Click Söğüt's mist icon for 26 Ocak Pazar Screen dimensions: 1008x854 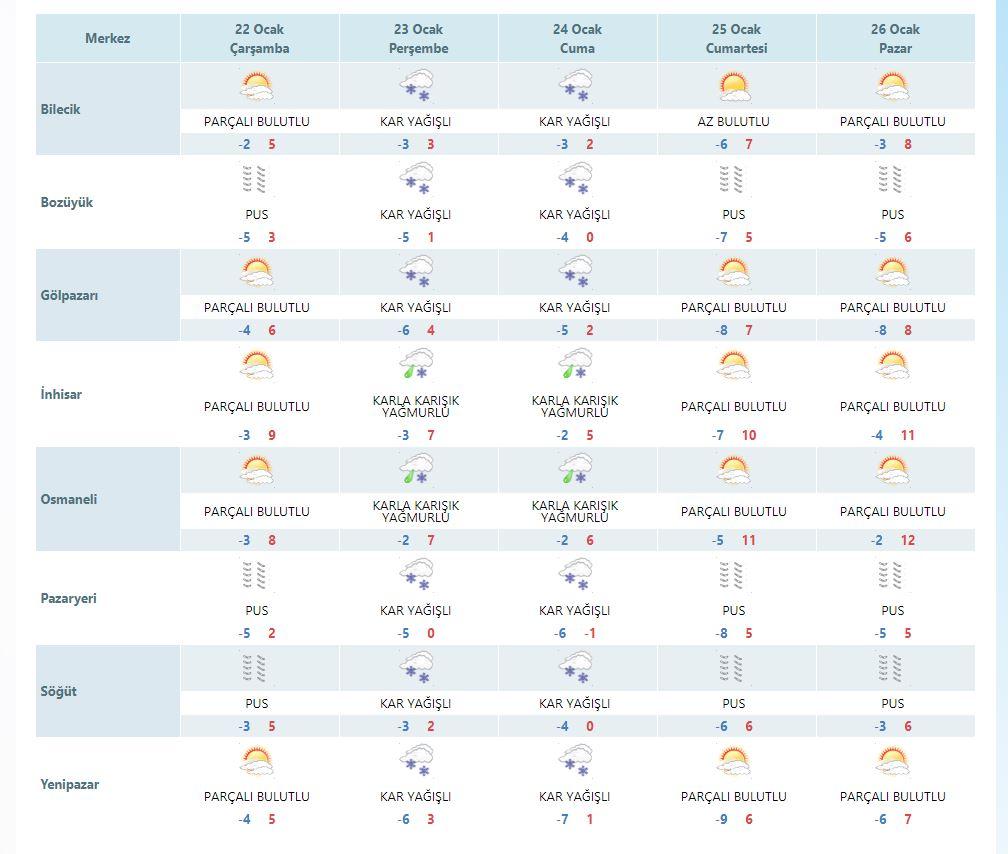(x=893, y=668)
